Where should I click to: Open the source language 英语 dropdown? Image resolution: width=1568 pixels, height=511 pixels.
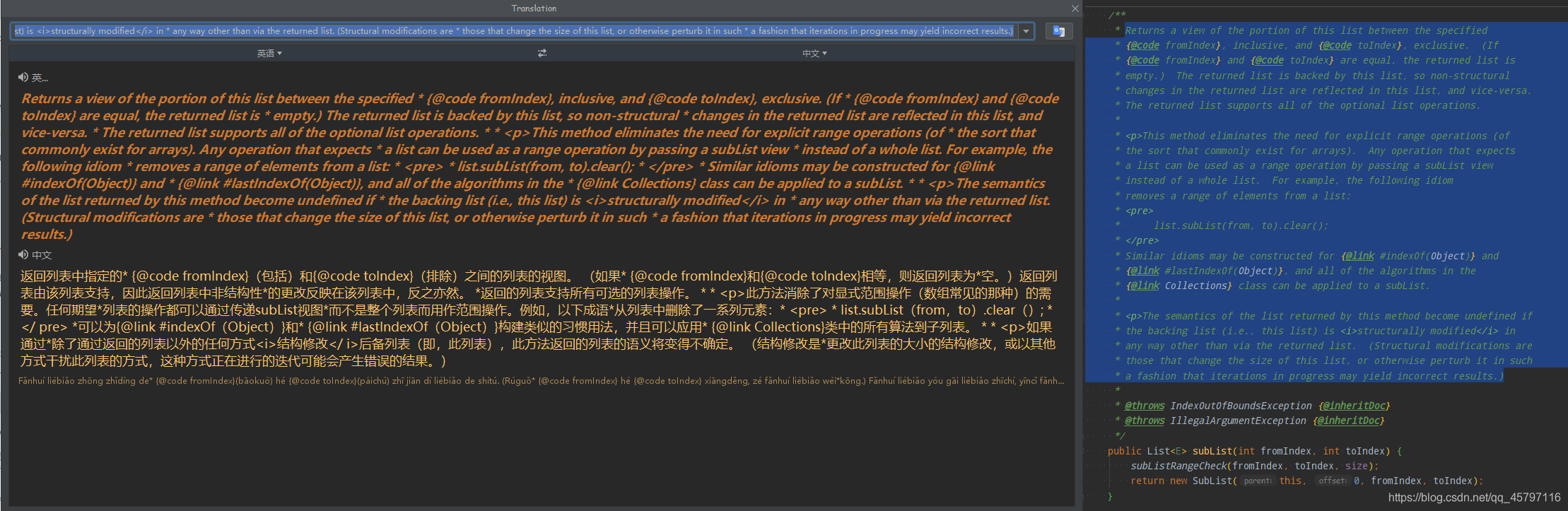(x=269, y=53)
